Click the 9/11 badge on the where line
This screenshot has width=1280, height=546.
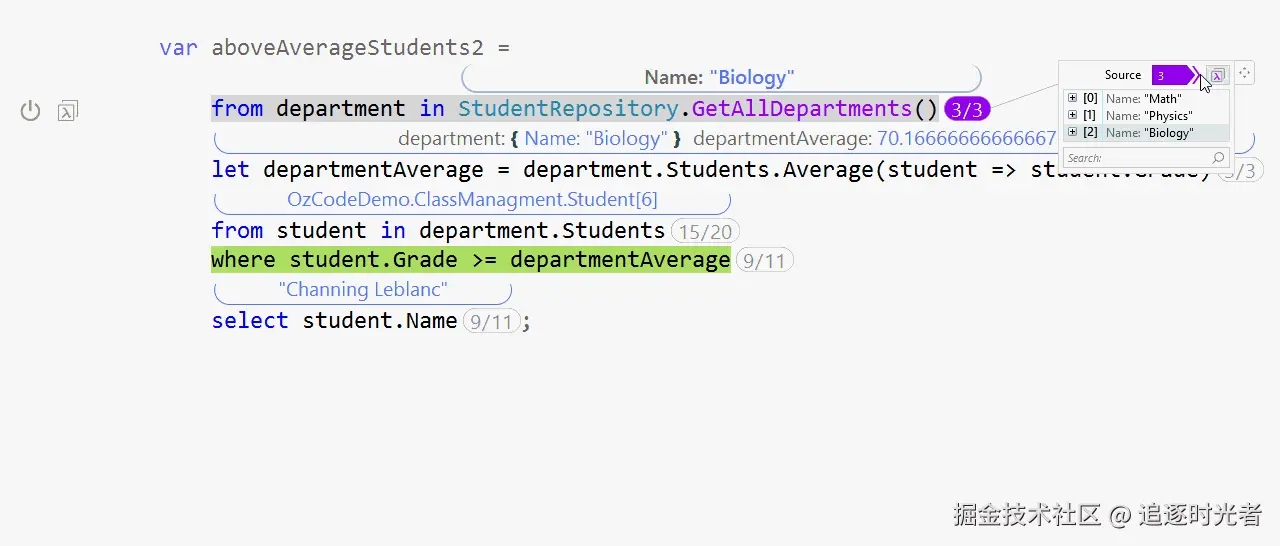[x=765, y=262]
